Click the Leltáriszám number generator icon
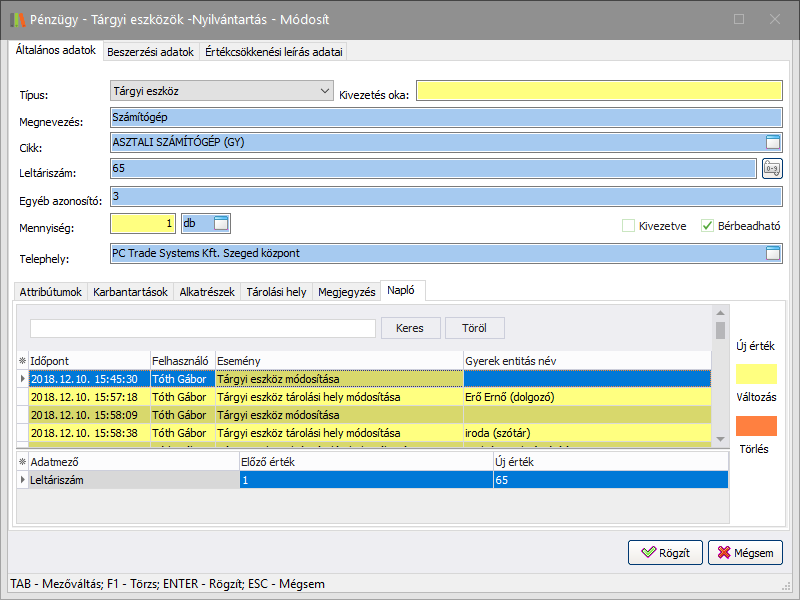 [772, 168]
